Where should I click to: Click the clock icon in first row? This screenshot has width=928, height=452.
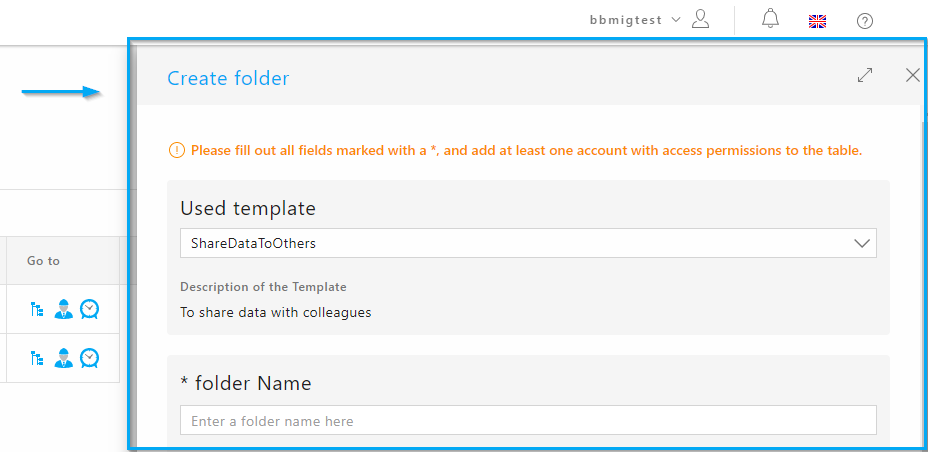(x=89, y=309)
